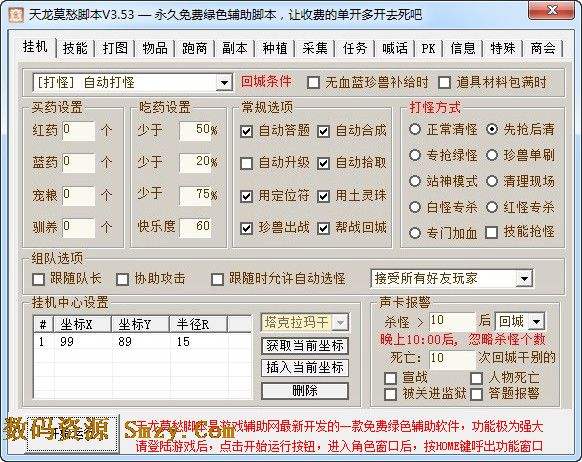Click the 杀怪 count input field
Image resolution: width=582 pixels, height=462 pixels.
point(452,321)
